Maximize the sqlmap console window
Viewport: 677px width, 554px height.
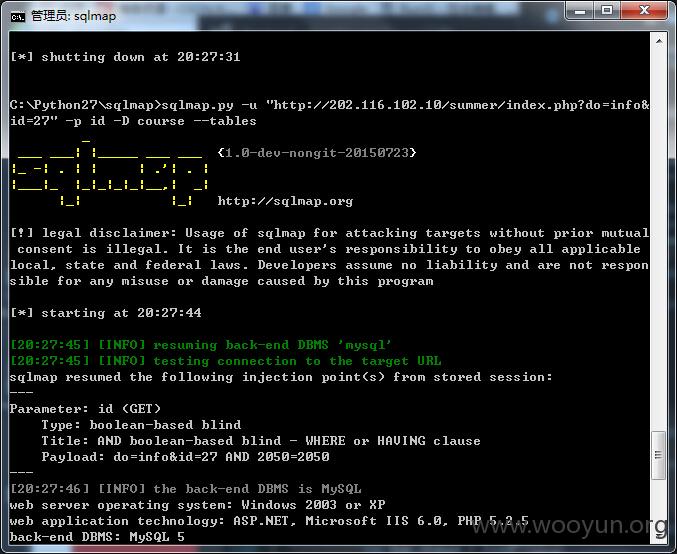607,10
